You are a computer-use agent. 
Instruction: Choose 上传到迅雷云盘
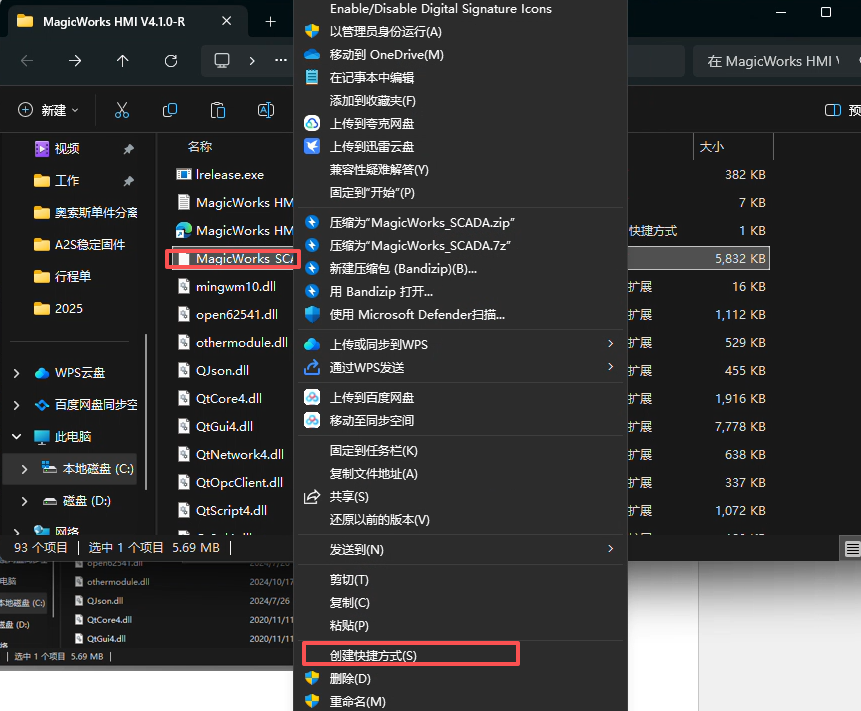(460, 147)
